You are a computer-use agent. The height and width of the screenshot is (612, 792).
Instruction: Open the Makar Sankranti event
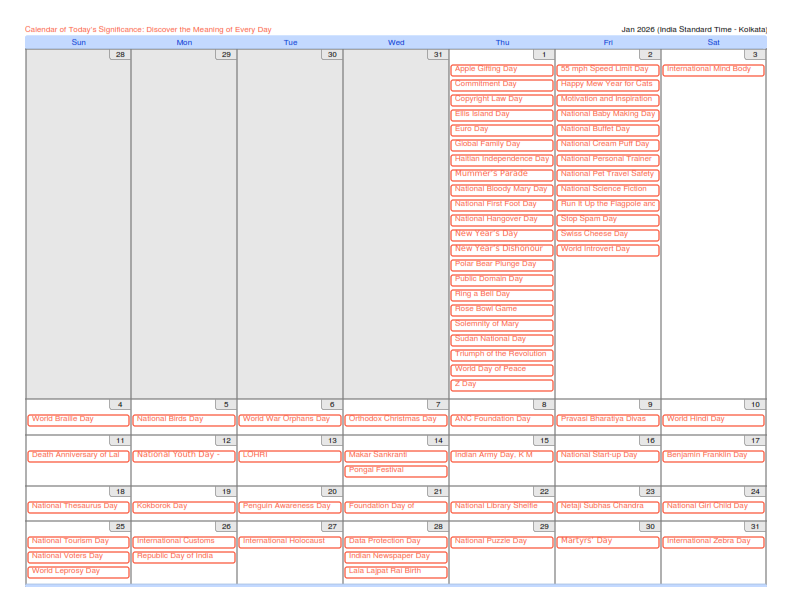(x=396, y=456)
